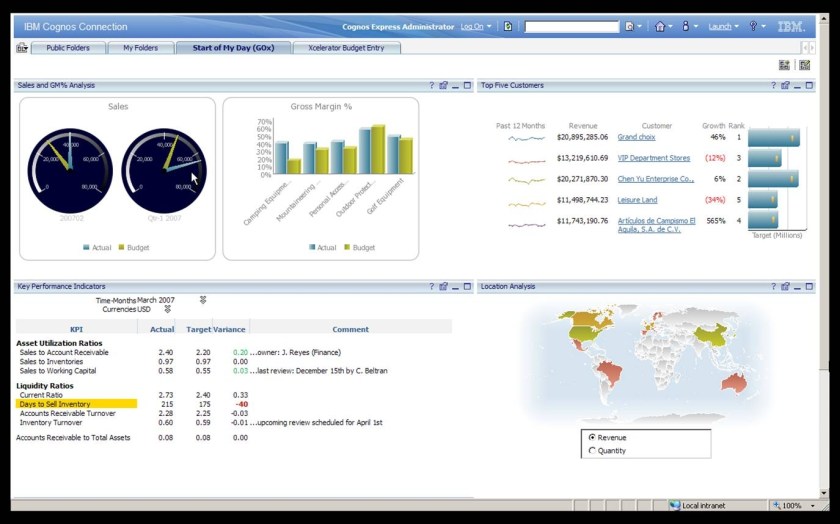This screenshot has width=840, height=524.
Task: Open the tab menu icon left of Public Folders
Action: coord(22,48)
